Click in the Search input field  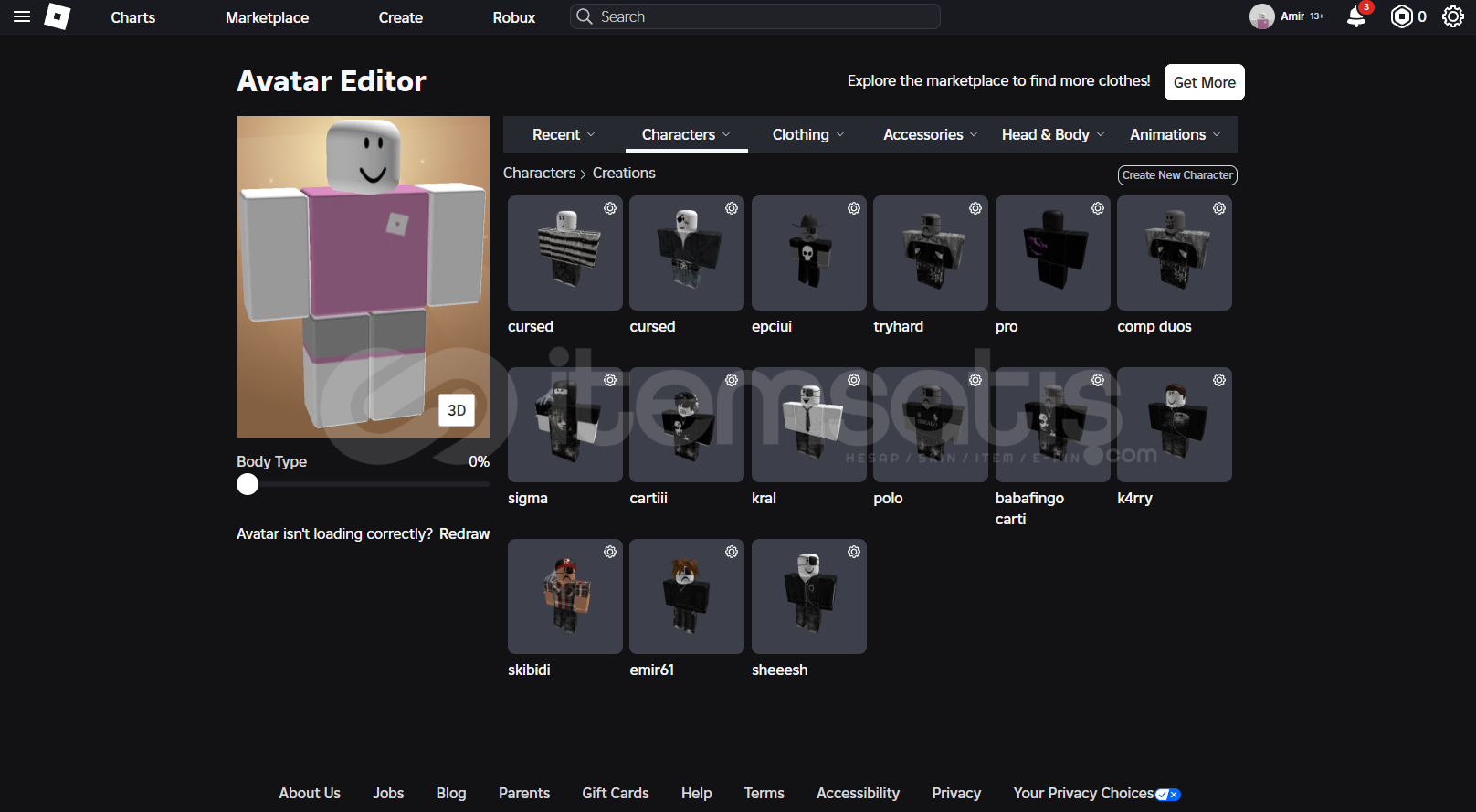755,16
